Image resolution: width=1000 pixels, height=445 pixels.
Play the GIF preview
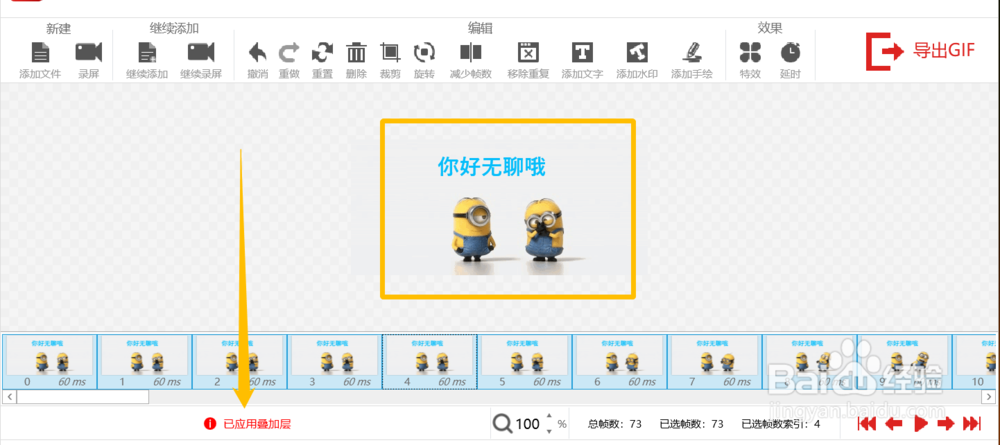coord(920,423)
